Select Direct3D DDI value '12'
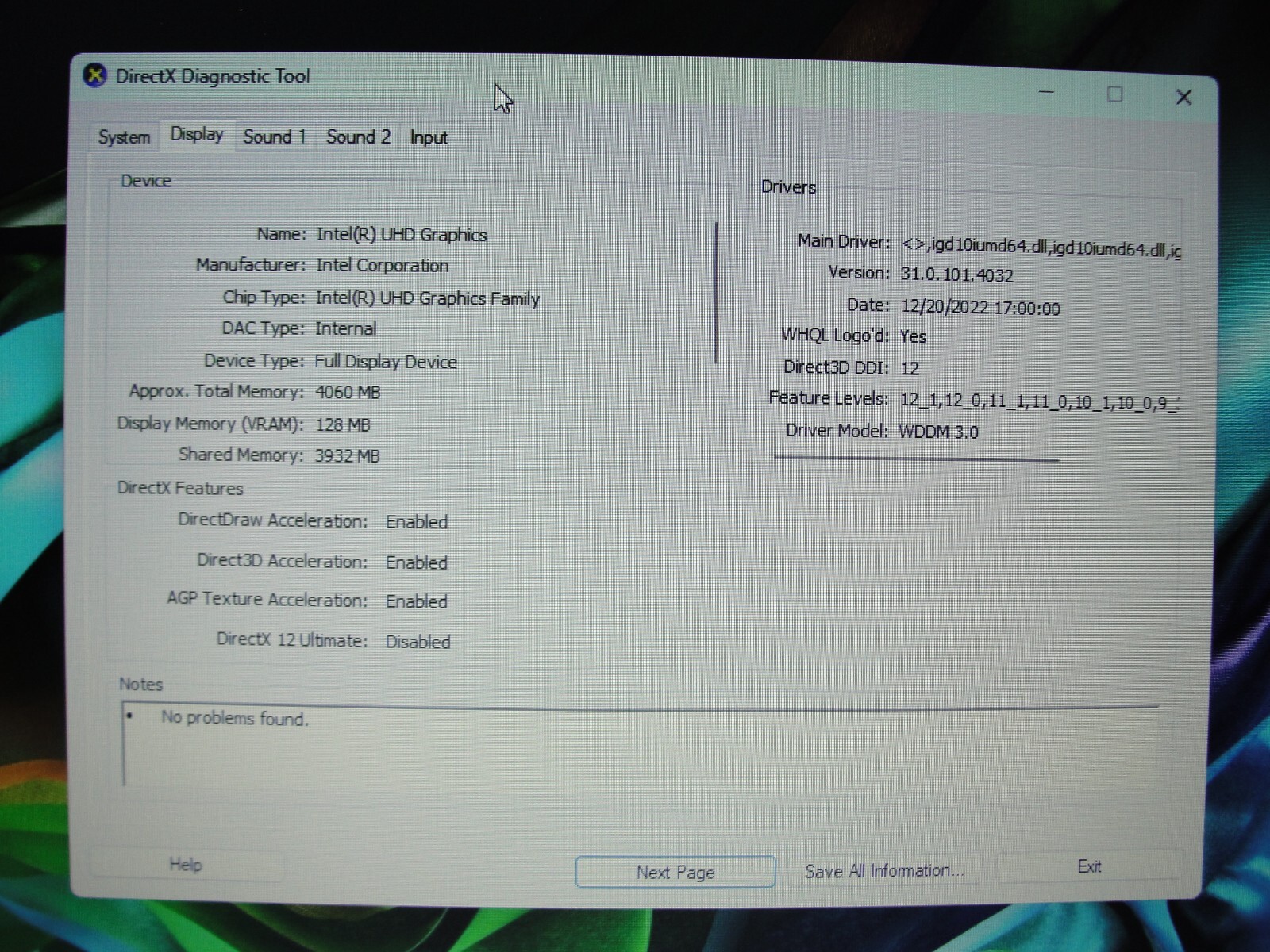This screenshot has height=952, width=1270. [x=910, y=368]
